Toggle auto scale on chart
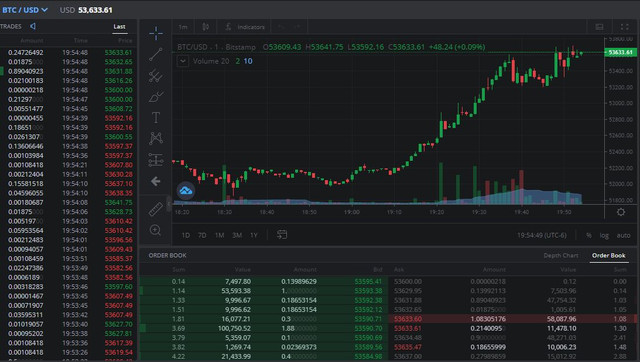 pos(623,235)
